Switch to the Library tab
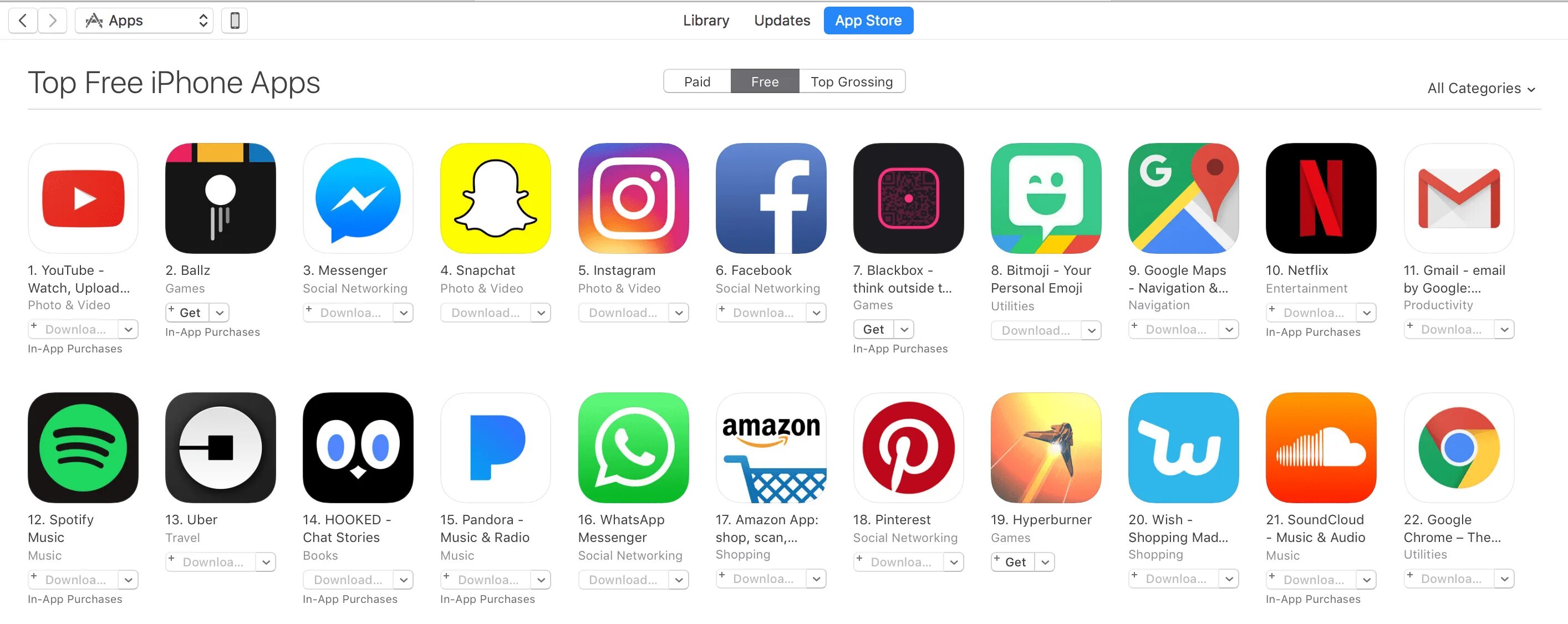 coord(705,21)
